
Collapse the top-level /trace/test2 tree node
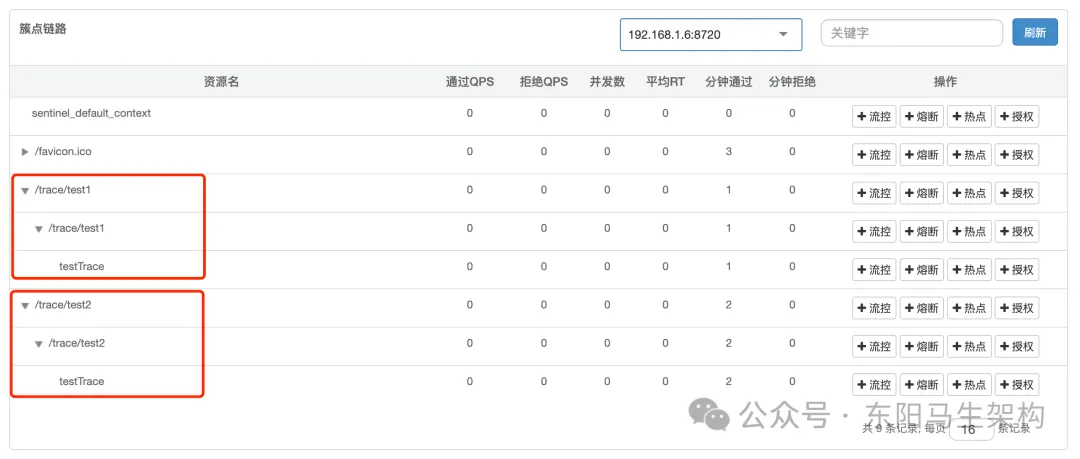(25, 305)
